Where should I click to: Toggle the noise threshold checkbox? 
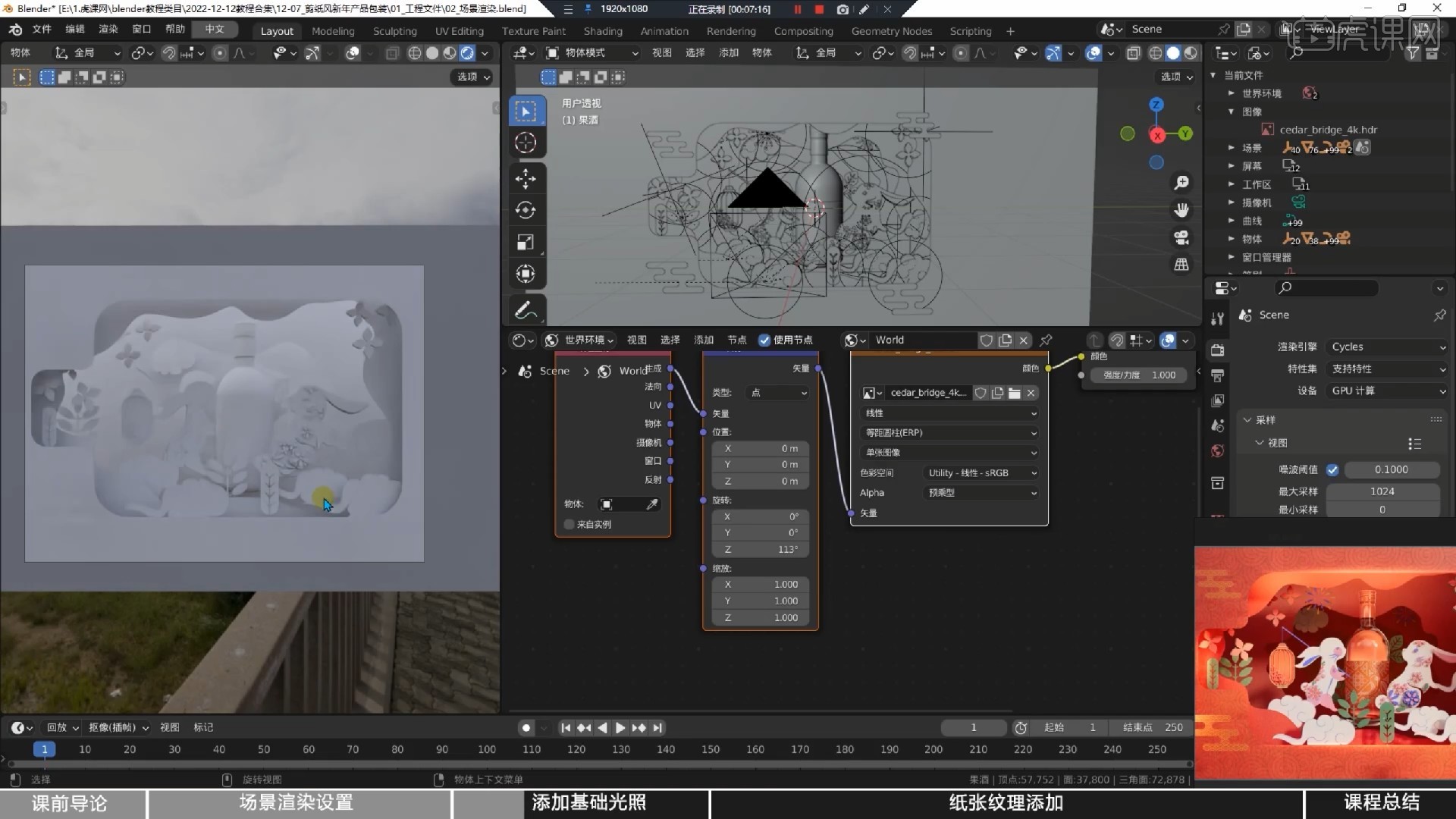[x=1332, y=470]
